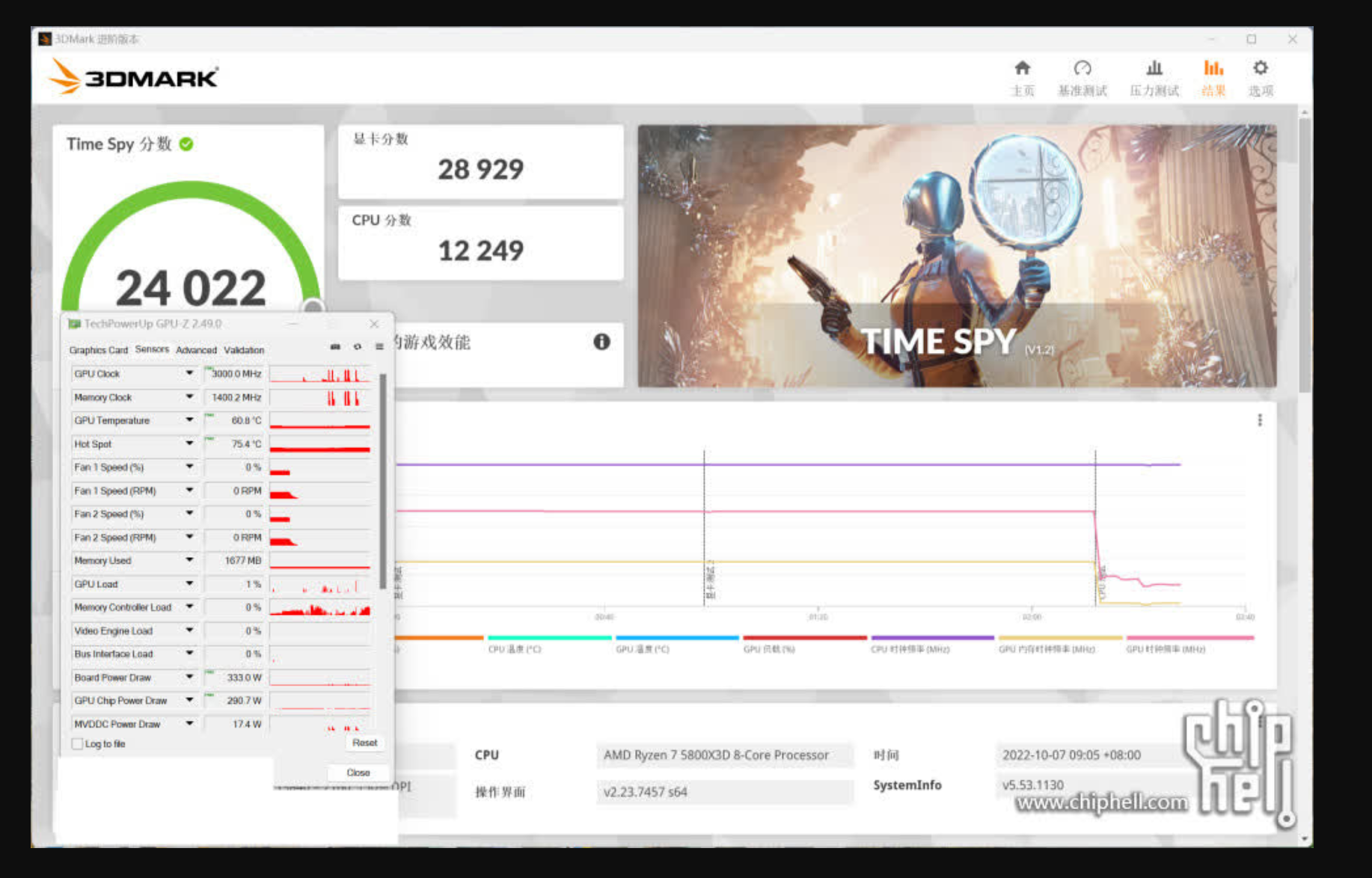Click the Close button in GPU-Z
This screenshot has width=1372, height=878.
pyautogui.click(x=358, y=773)
